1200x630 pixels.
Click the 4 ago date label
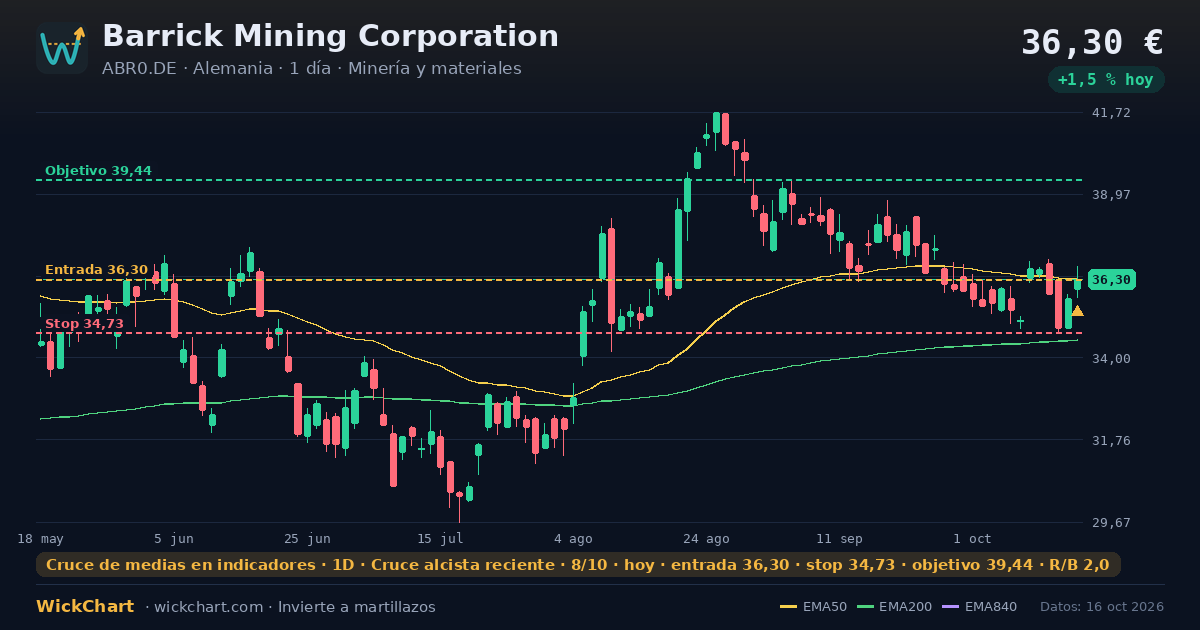point(573,539)
